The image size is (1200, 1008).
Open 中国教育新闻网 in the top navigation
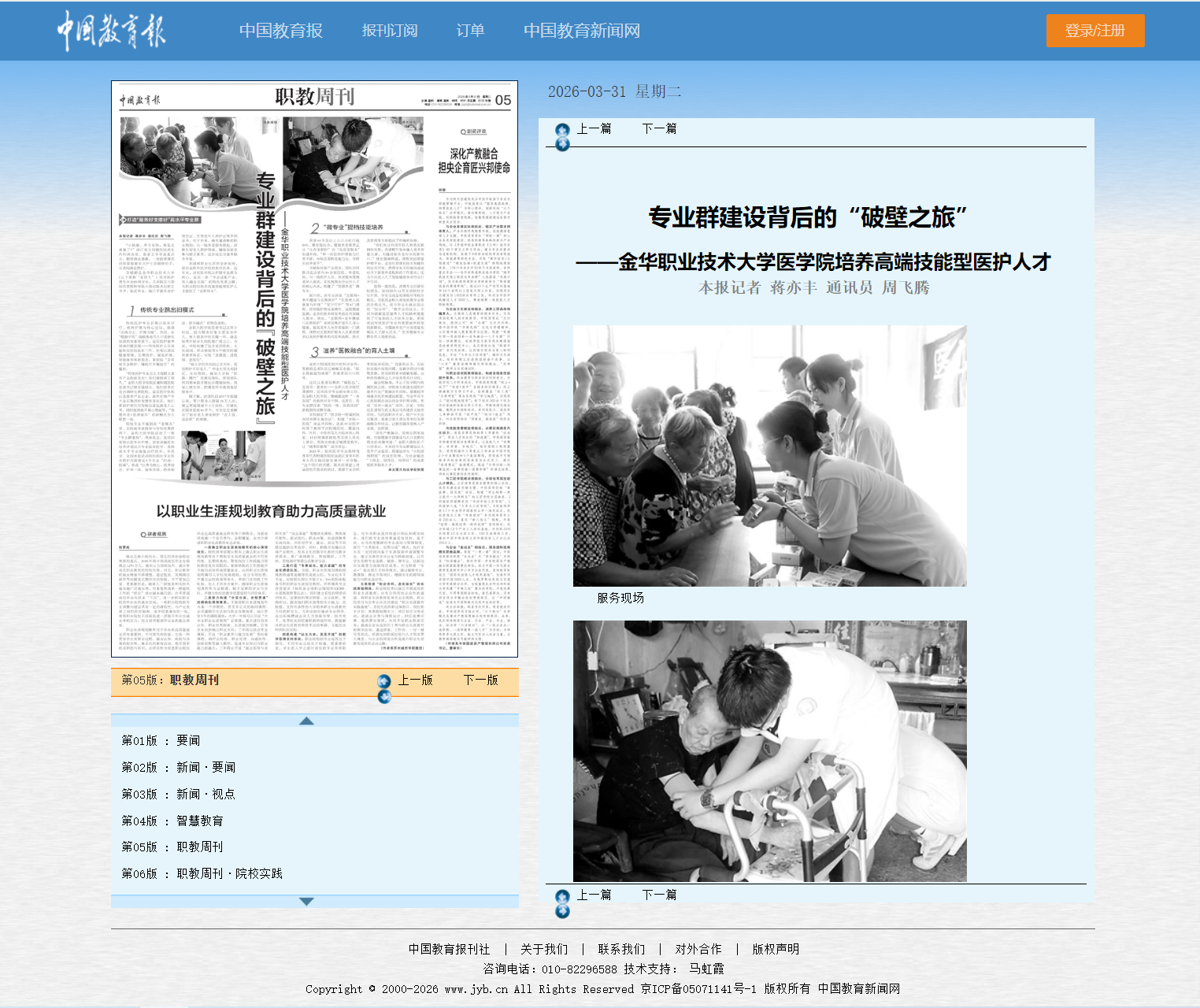click(581, 31)
